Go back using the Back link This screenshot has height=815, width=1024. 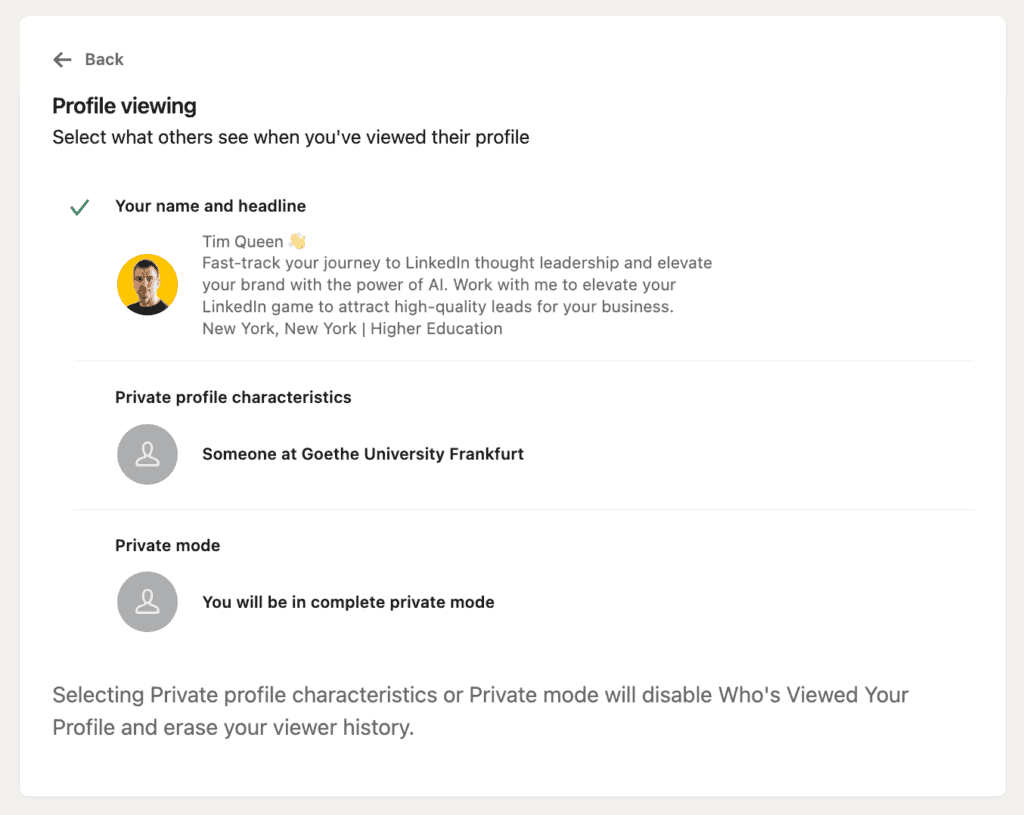click(x=104, y=60)
